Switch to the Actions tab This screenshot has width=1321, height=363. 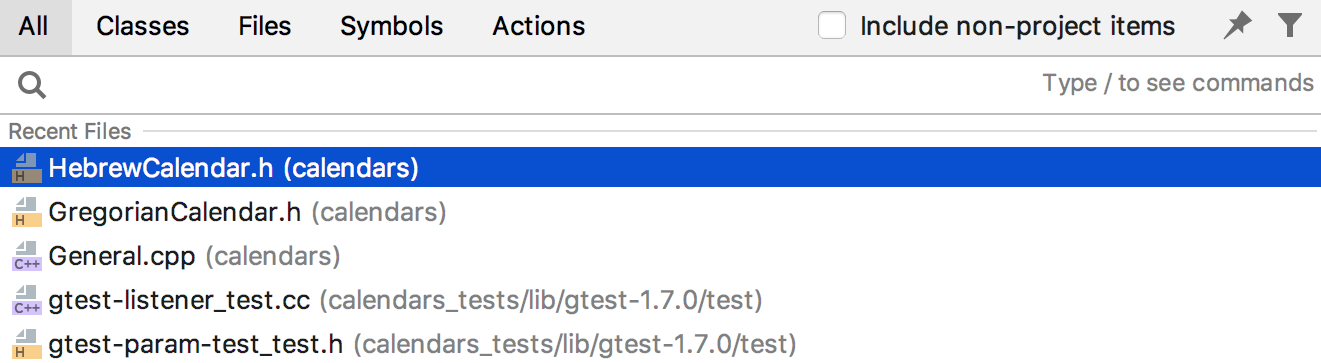[x=539, y=26]
